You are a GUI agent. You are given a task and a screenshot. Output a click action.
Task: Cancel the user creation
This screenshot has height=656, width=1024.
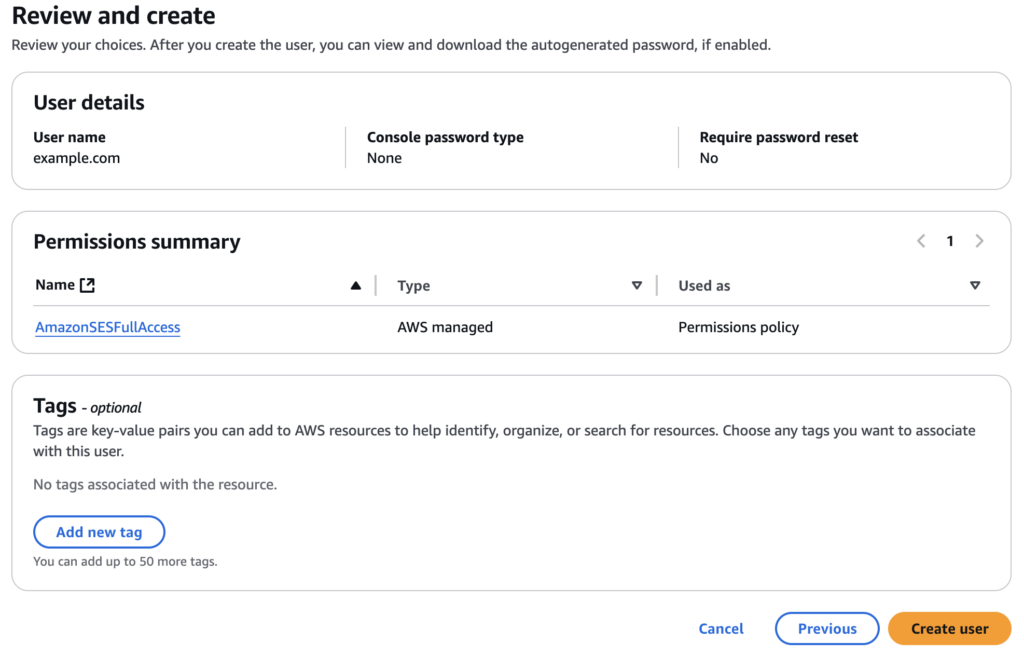pyautogui.click(x=721, y=629)
